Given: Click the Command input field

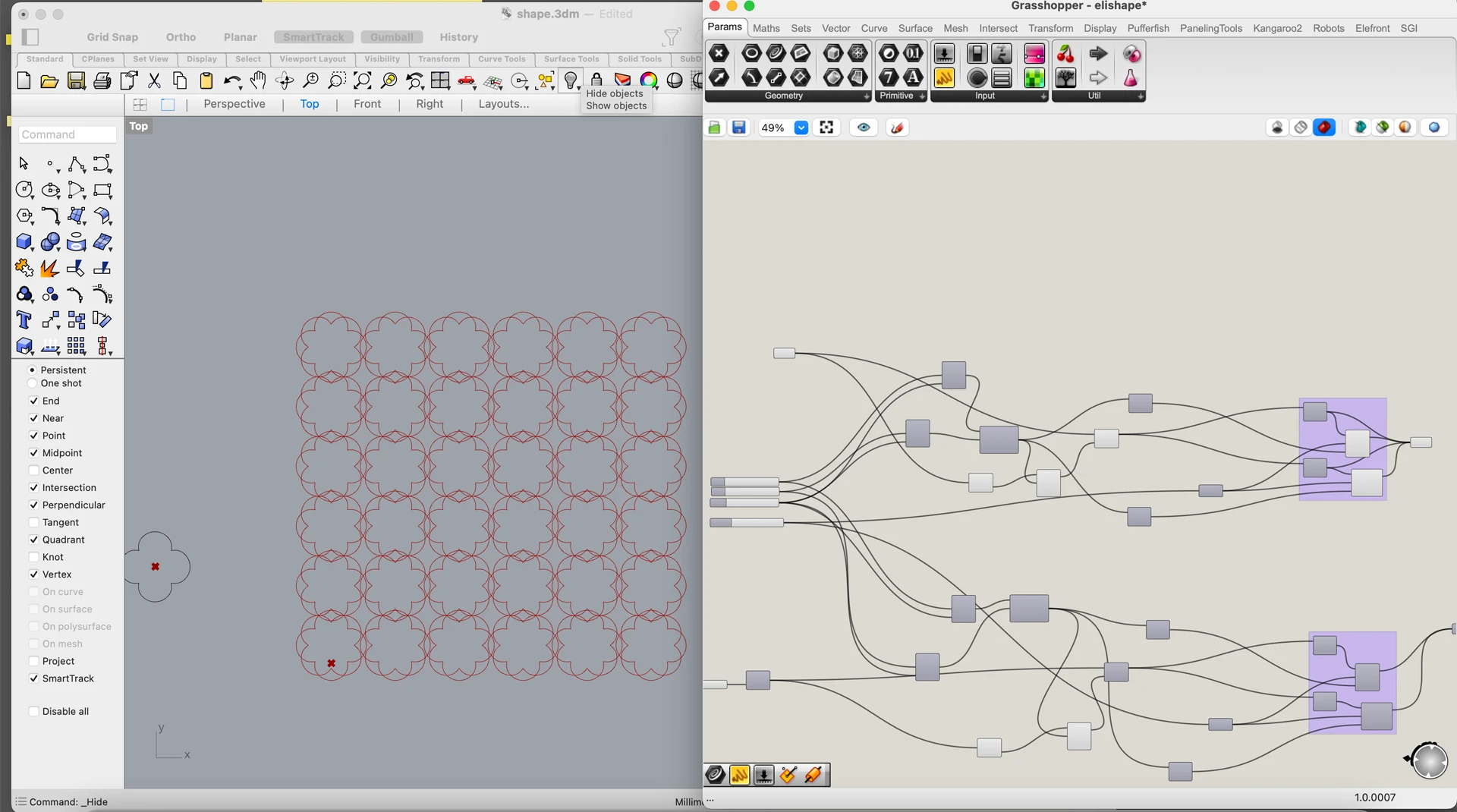Looking at the screenshot, I should (x=68, y=134).
